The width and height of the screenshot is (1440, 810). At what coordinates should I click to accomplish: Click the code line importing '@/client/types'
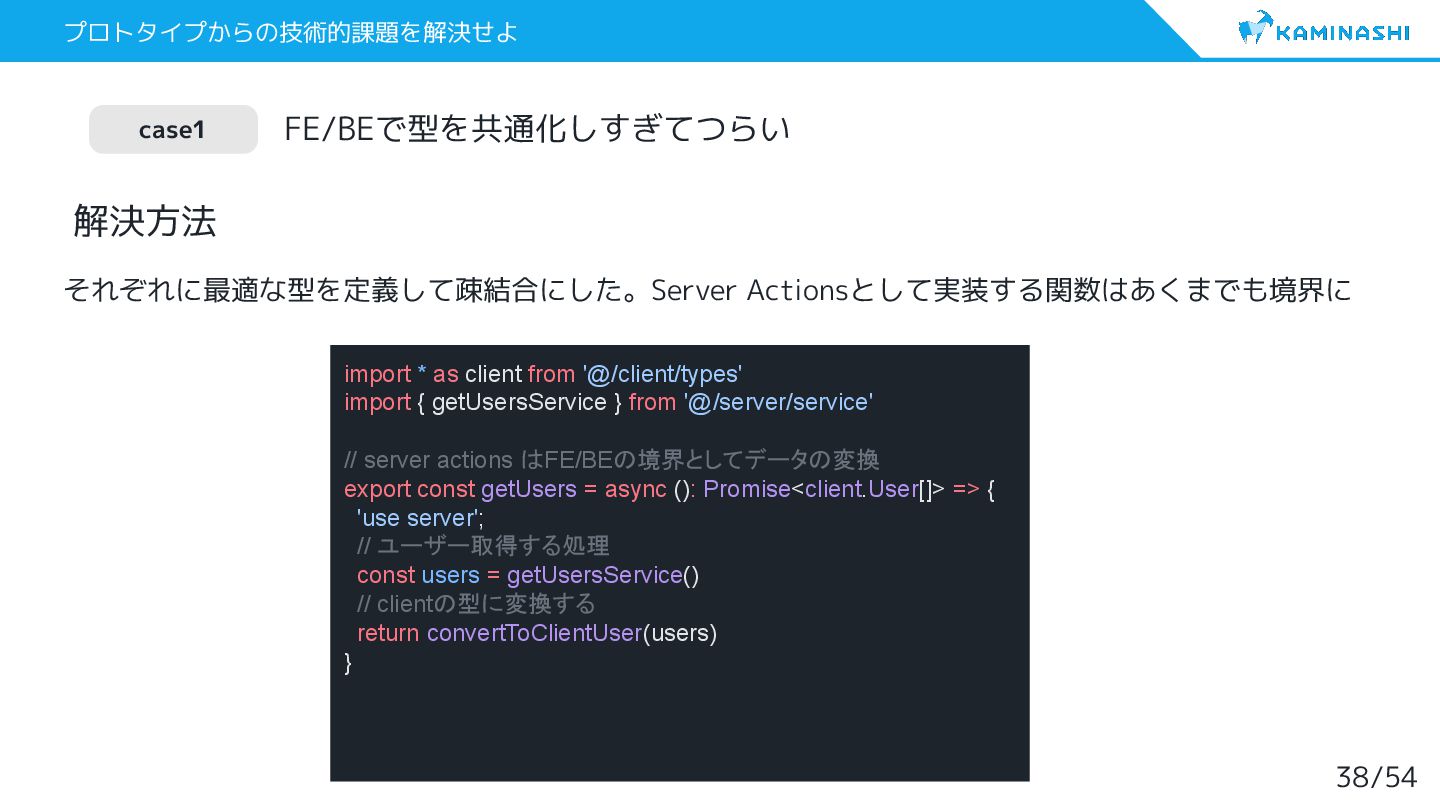(543, 374)
